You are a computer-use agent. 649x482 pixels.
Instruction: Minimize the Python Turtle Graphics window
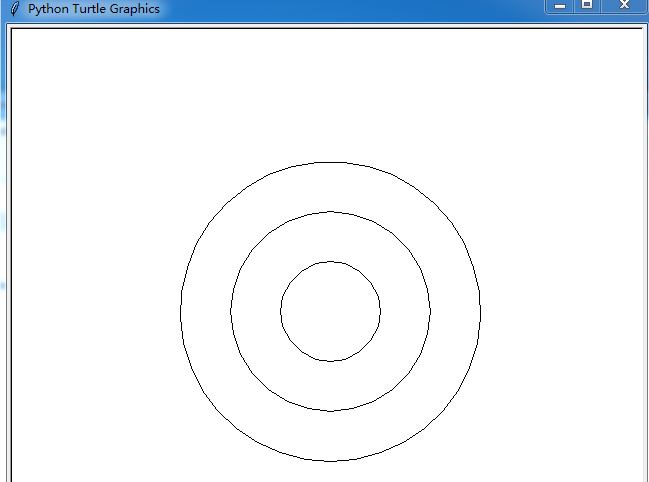click(x=560, y=6)
